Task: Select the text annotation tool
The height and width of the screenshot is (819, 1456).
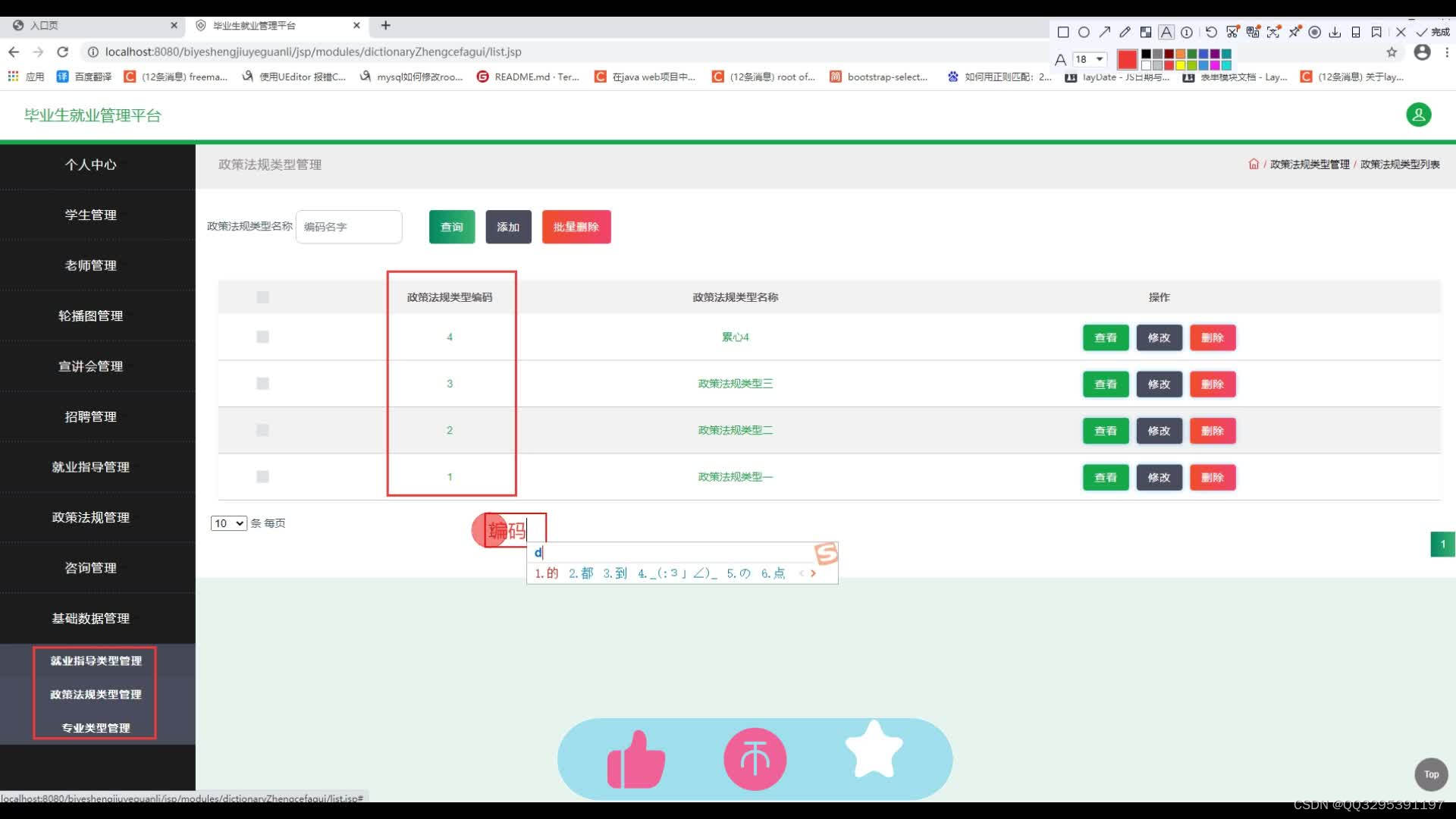Action: click(x=1166, y=33)
